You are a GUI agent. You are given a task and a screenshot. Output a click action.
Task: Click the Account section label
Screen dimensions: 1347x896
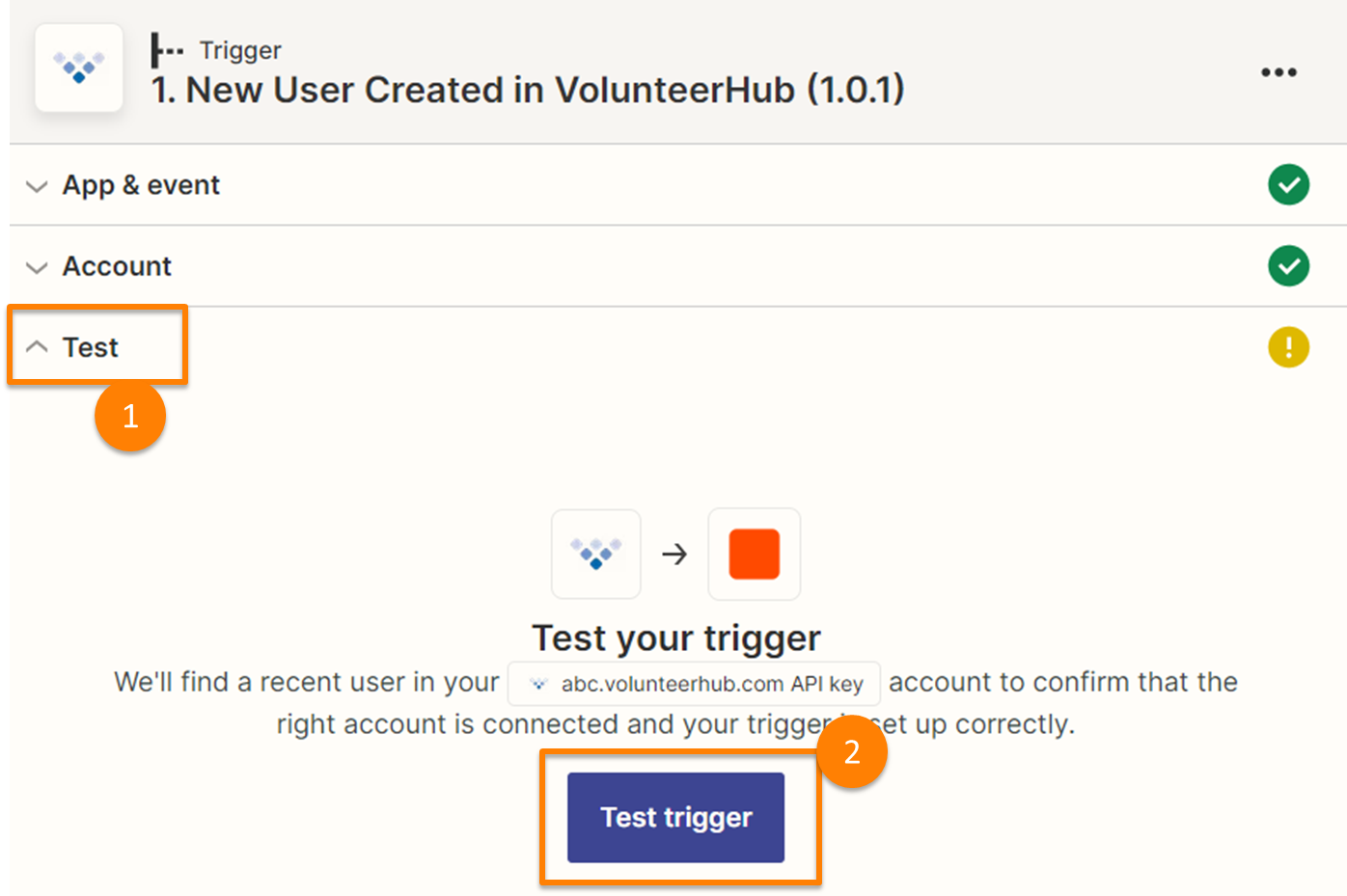pos(117,266)
